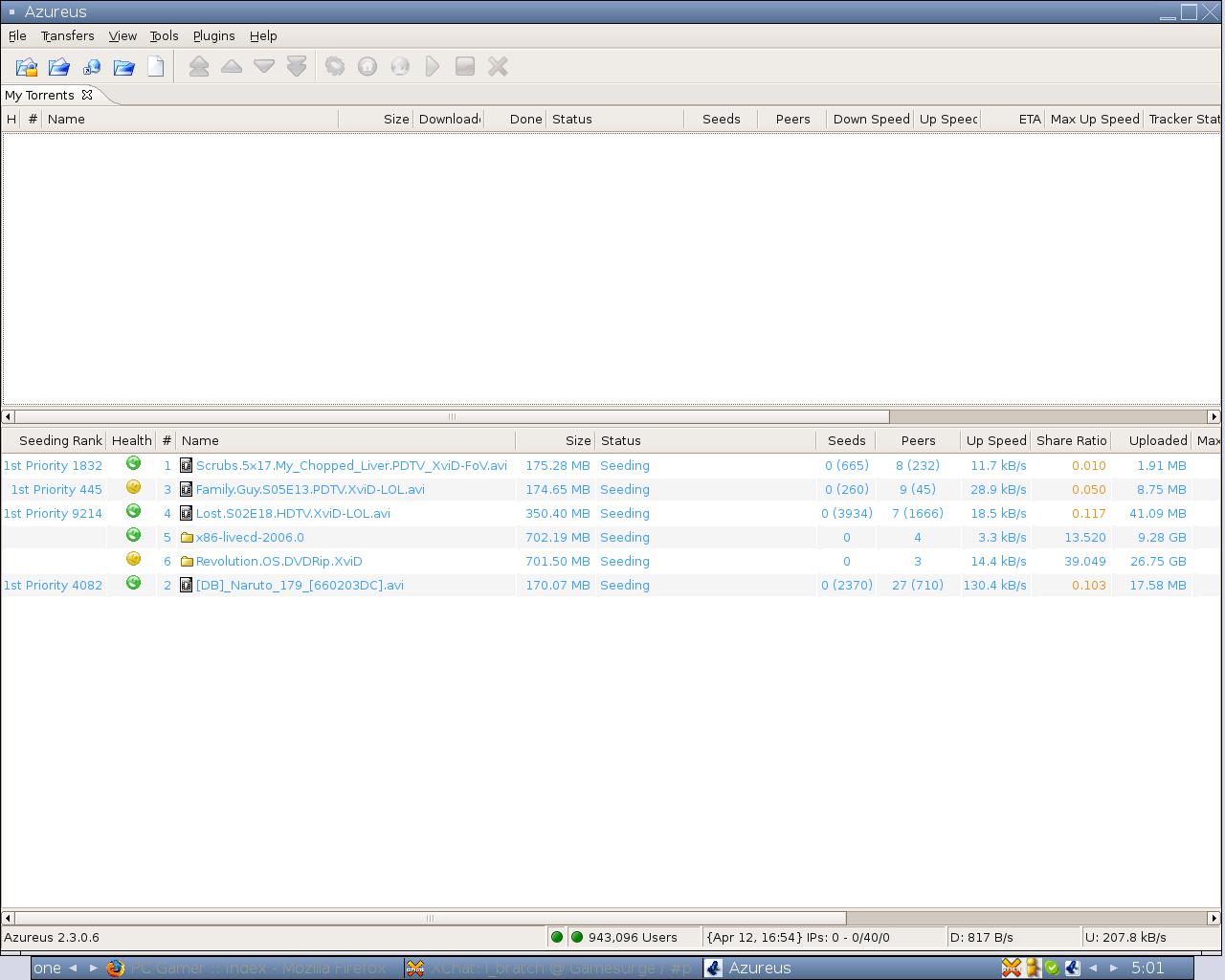Select the Scrubs.5x17.My_Chopped_Liver torrent row
The width and height of the screenshot is (1225, 980).
tap(611, 465)
